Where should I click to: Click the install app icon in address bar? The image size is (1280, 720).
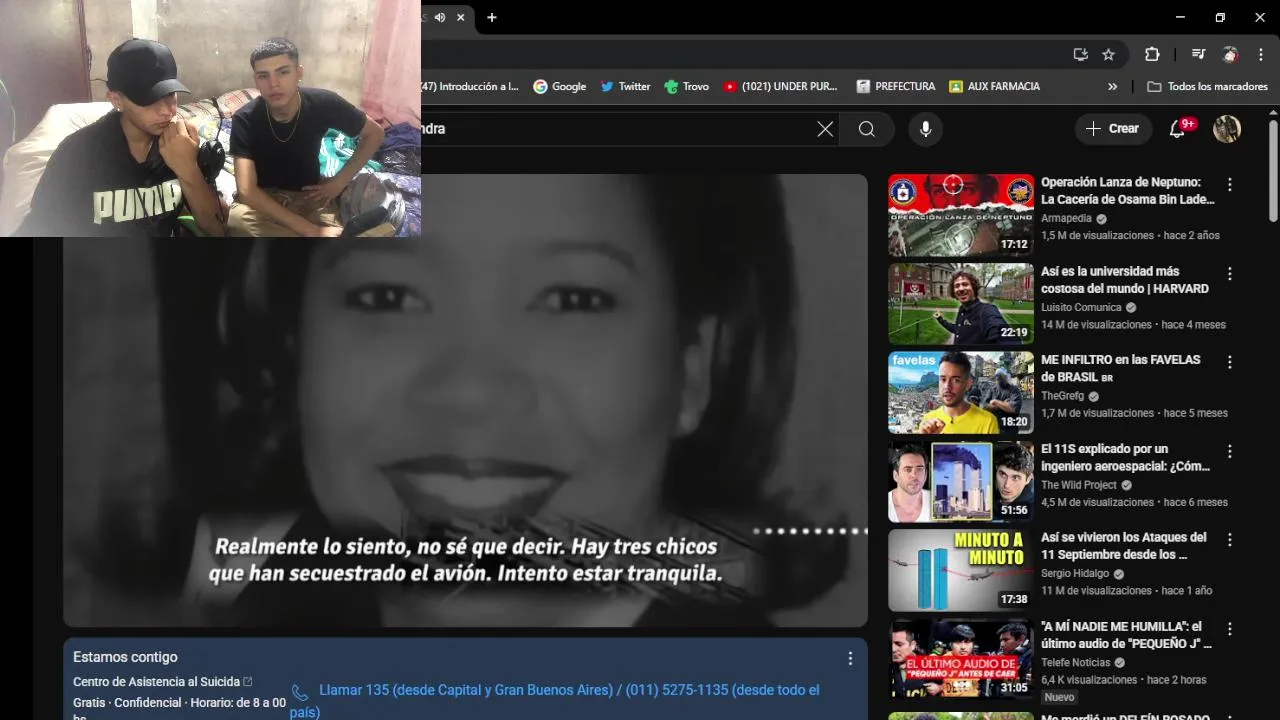[x=1080, y=55]
